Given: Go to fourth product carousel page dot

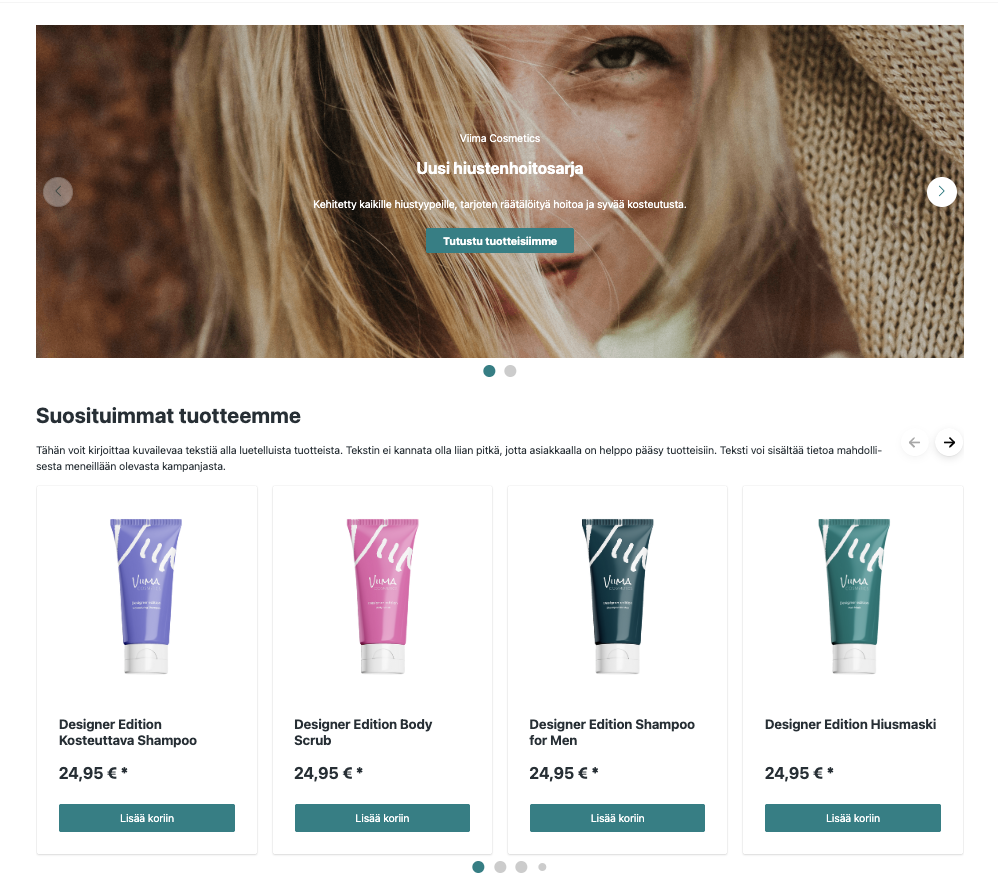Looking at the screenshot, I should [x=542, y=867].
